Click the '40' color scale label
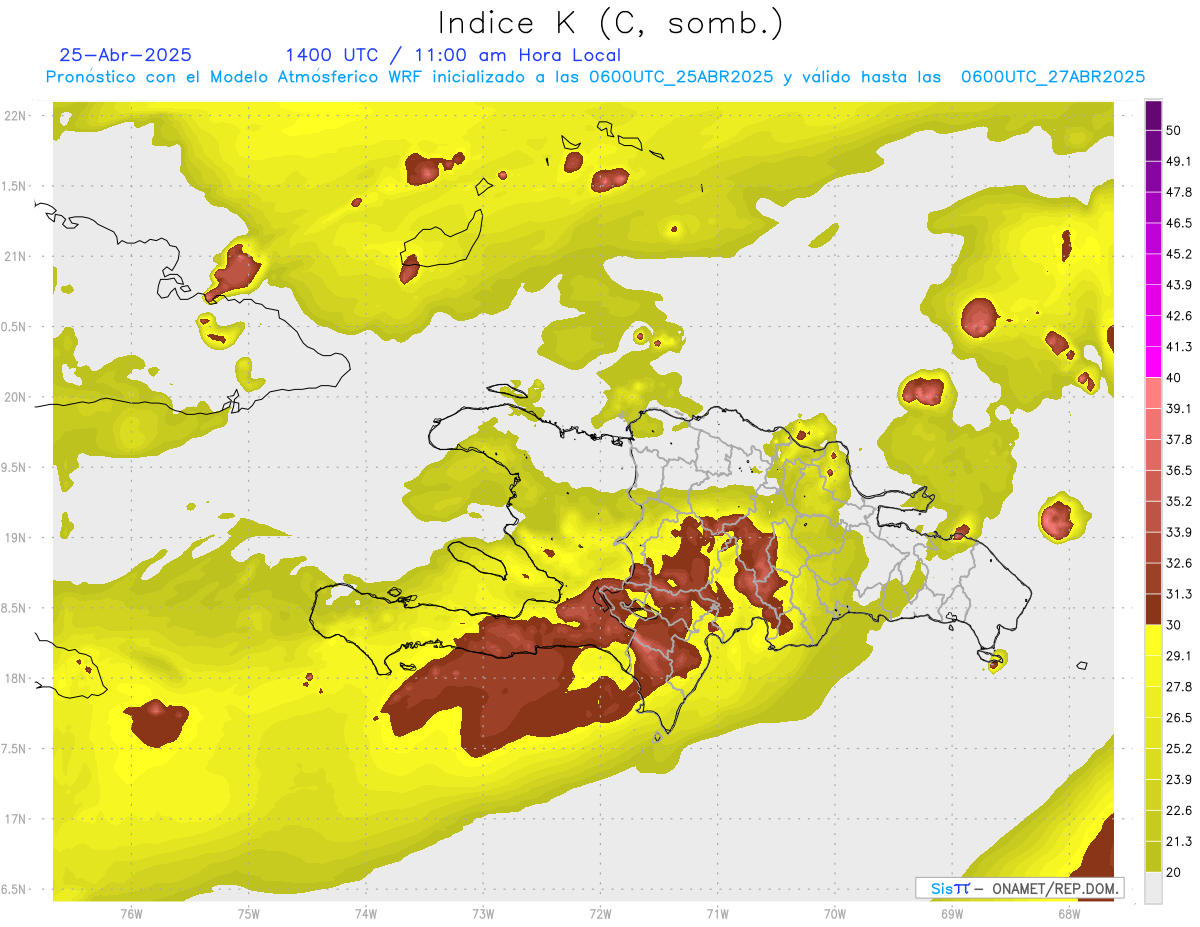Viewport: 1200px width, 927px height. [x=1174, y=378]
